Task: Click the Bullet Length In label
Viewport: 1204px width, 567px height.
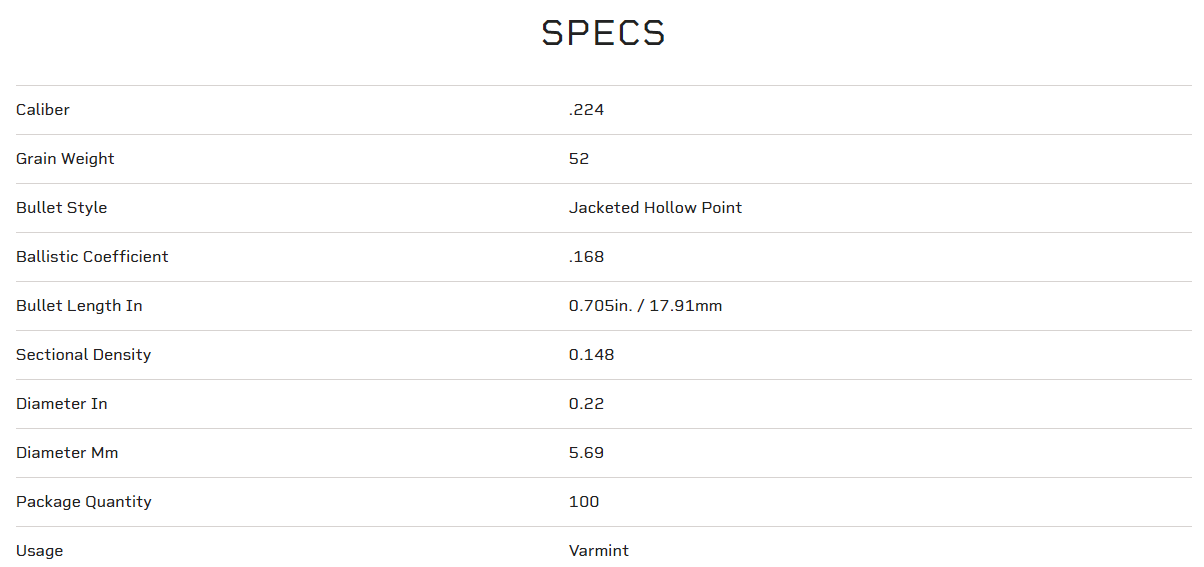Action: [79, 306]
